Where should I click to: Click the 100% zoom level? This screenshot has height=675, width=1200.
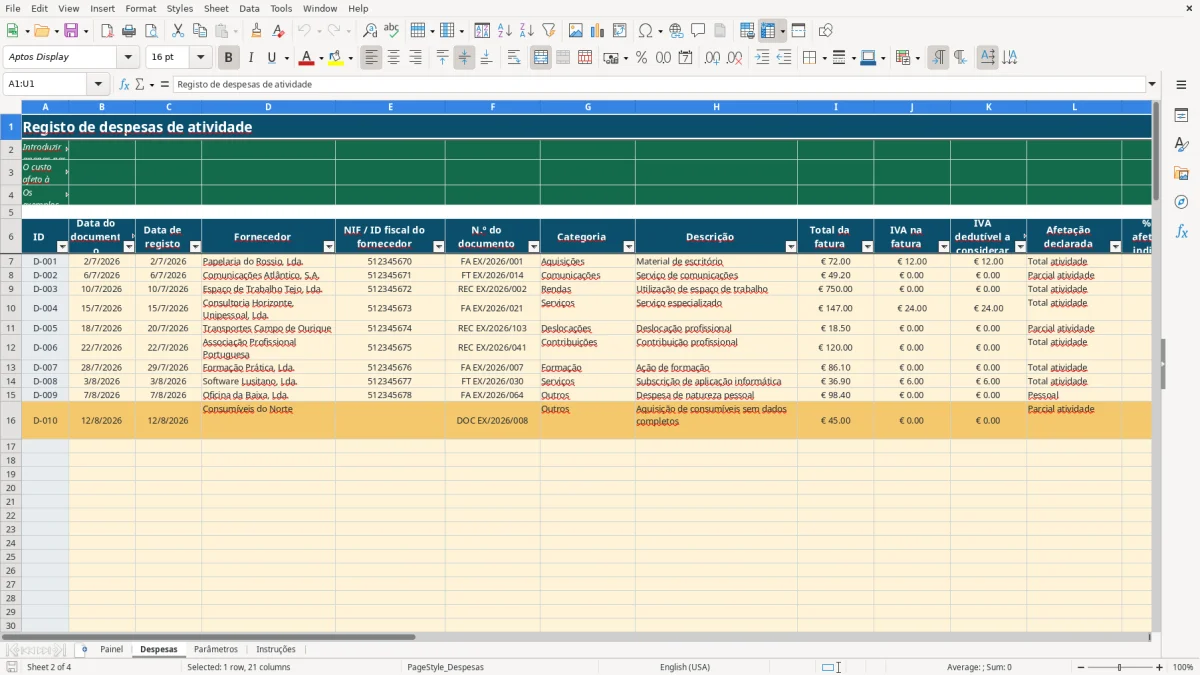[1183, 667]
